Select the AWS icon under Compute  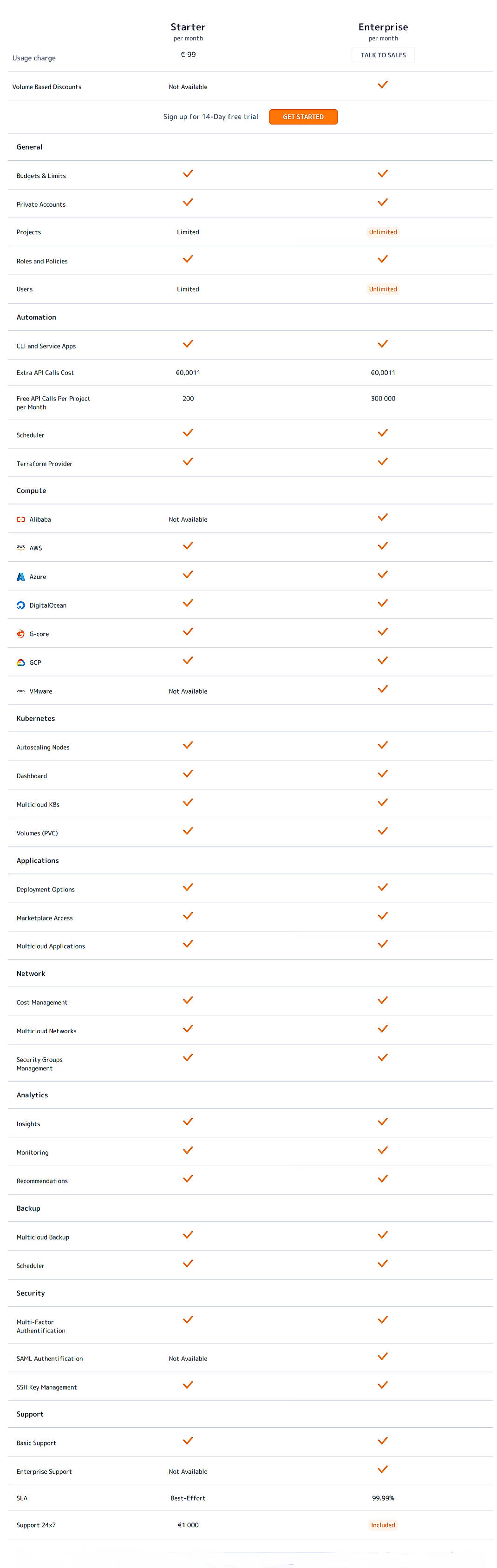pos(21,548)
